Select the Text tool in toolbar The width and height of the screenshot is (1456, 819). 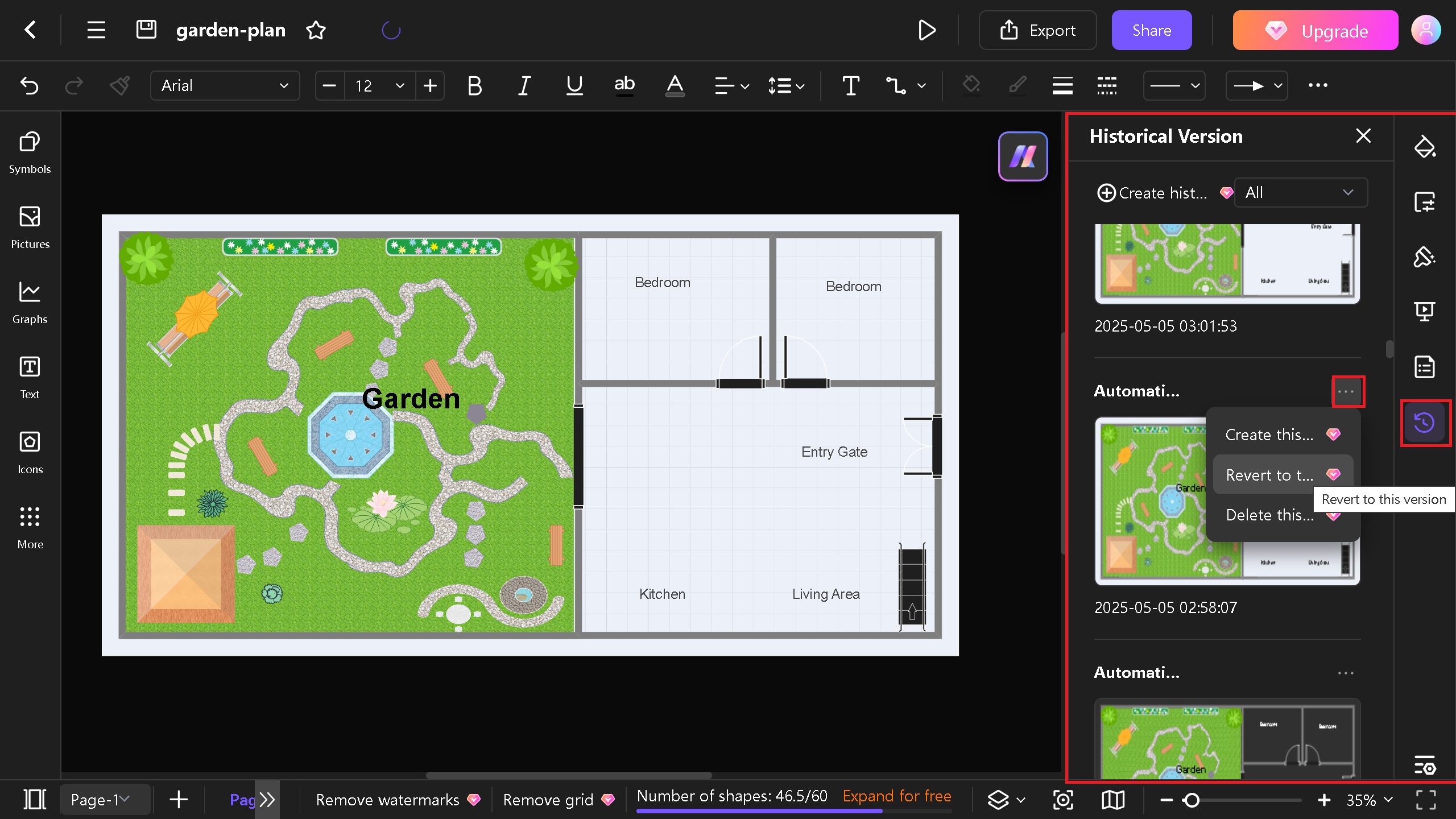click(x=851, y=86)
